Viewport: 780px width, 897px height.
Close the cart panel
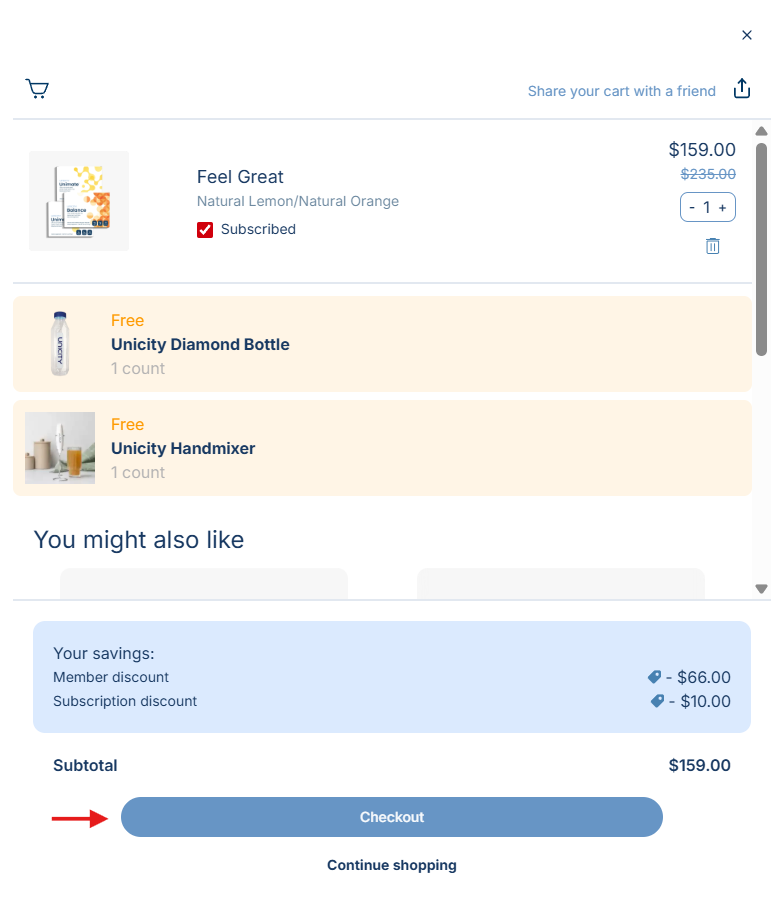747,35
